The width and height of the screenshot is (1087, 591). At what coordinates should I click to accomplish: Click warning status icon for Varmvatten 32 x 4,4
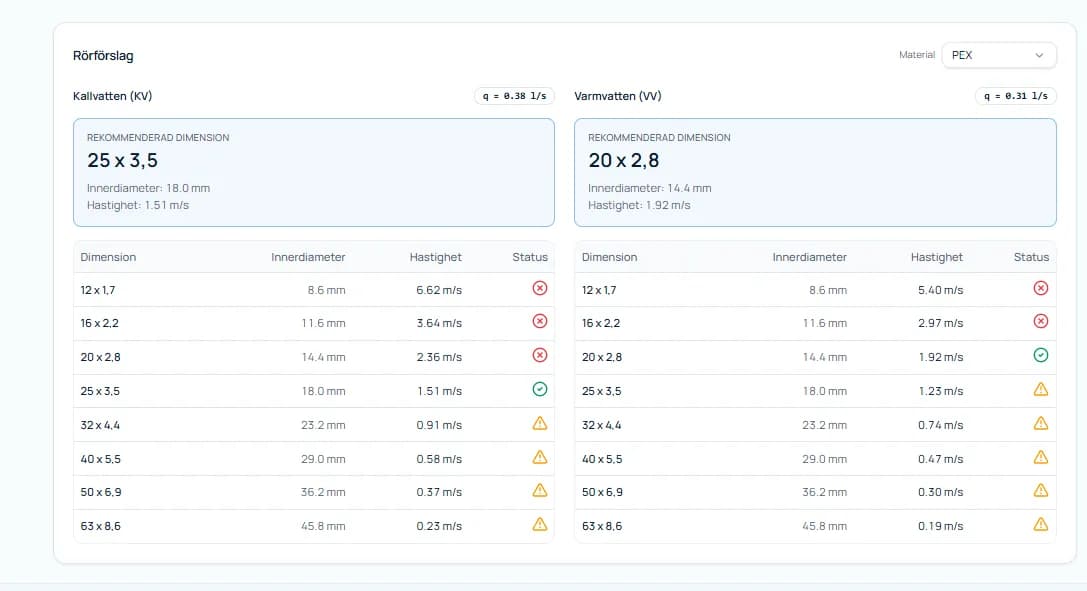[1041, 423]
